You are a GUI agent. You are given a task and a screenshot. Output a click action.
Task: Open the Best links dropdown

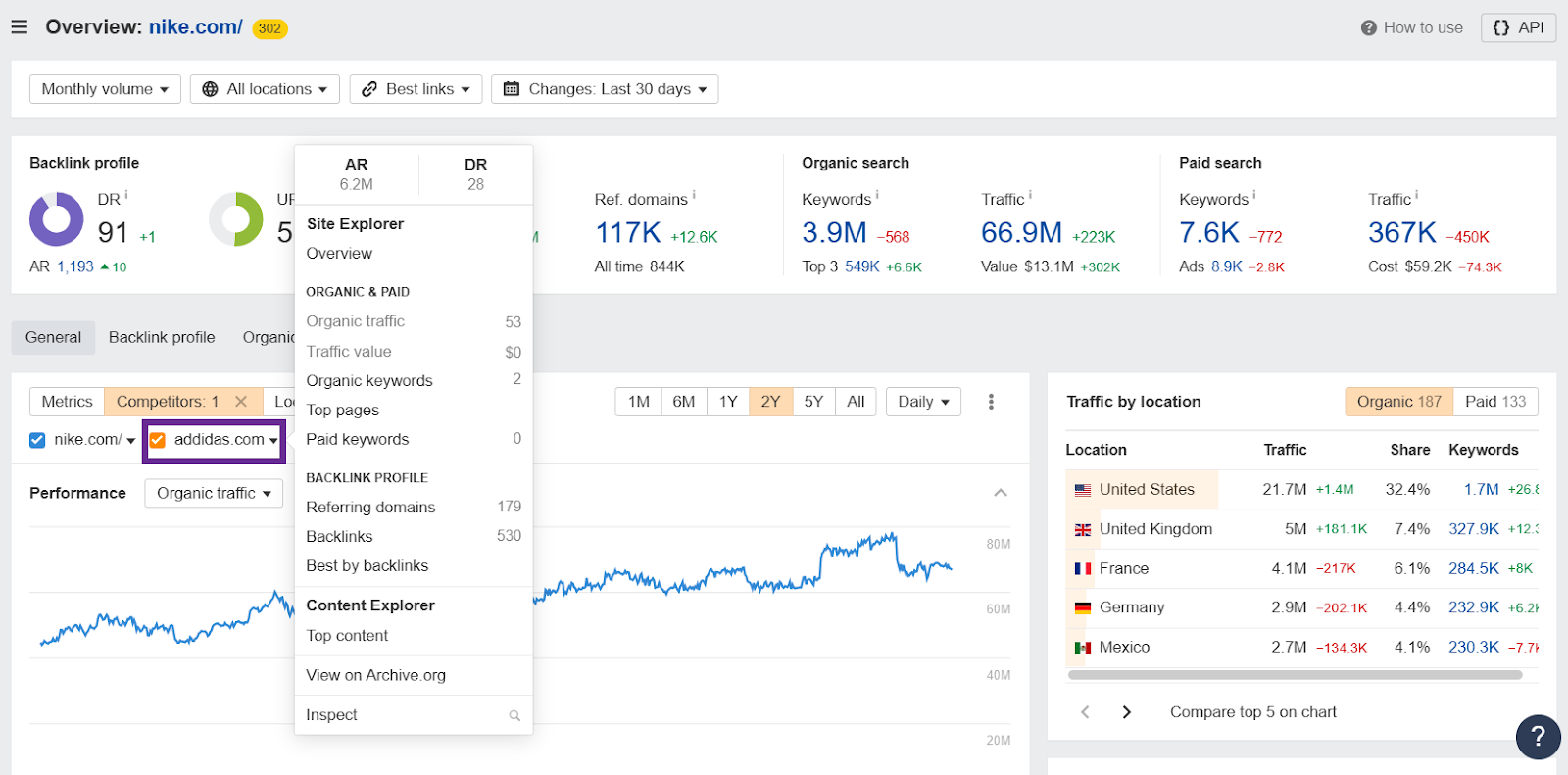(x=416, y=89)
